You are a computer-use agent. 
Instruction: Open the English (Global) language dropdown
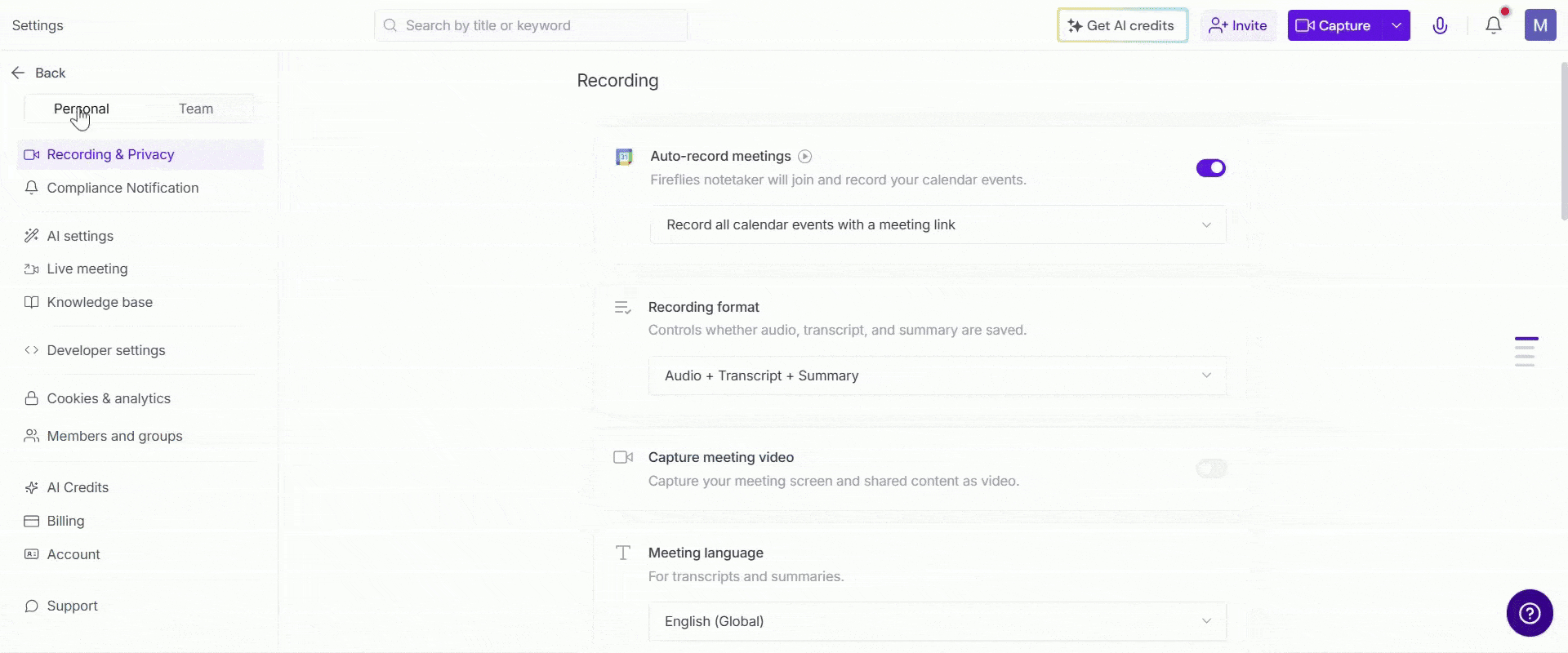(938, 621)
